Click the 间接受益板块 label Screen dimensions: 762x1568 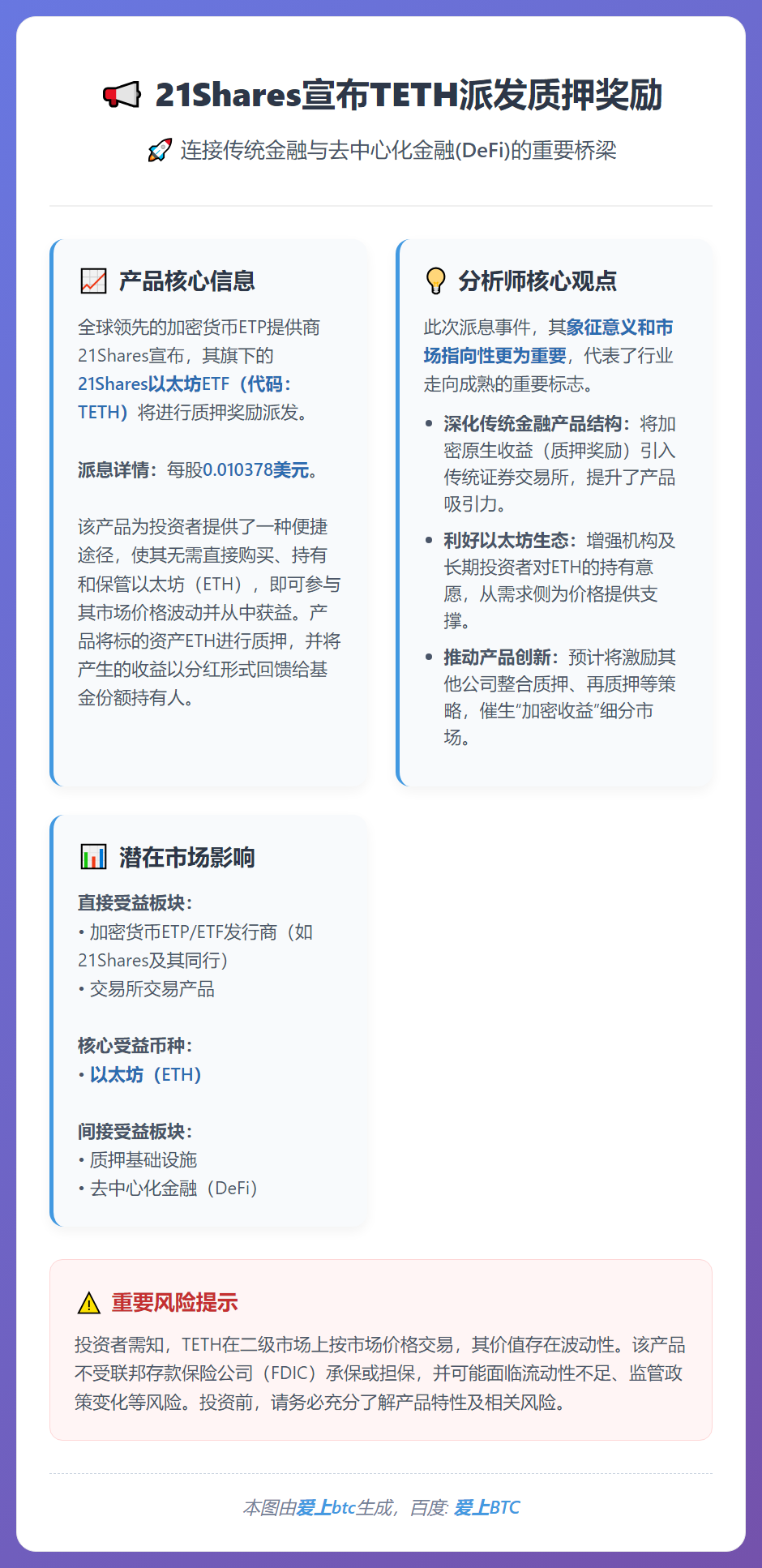point(135,1132)
